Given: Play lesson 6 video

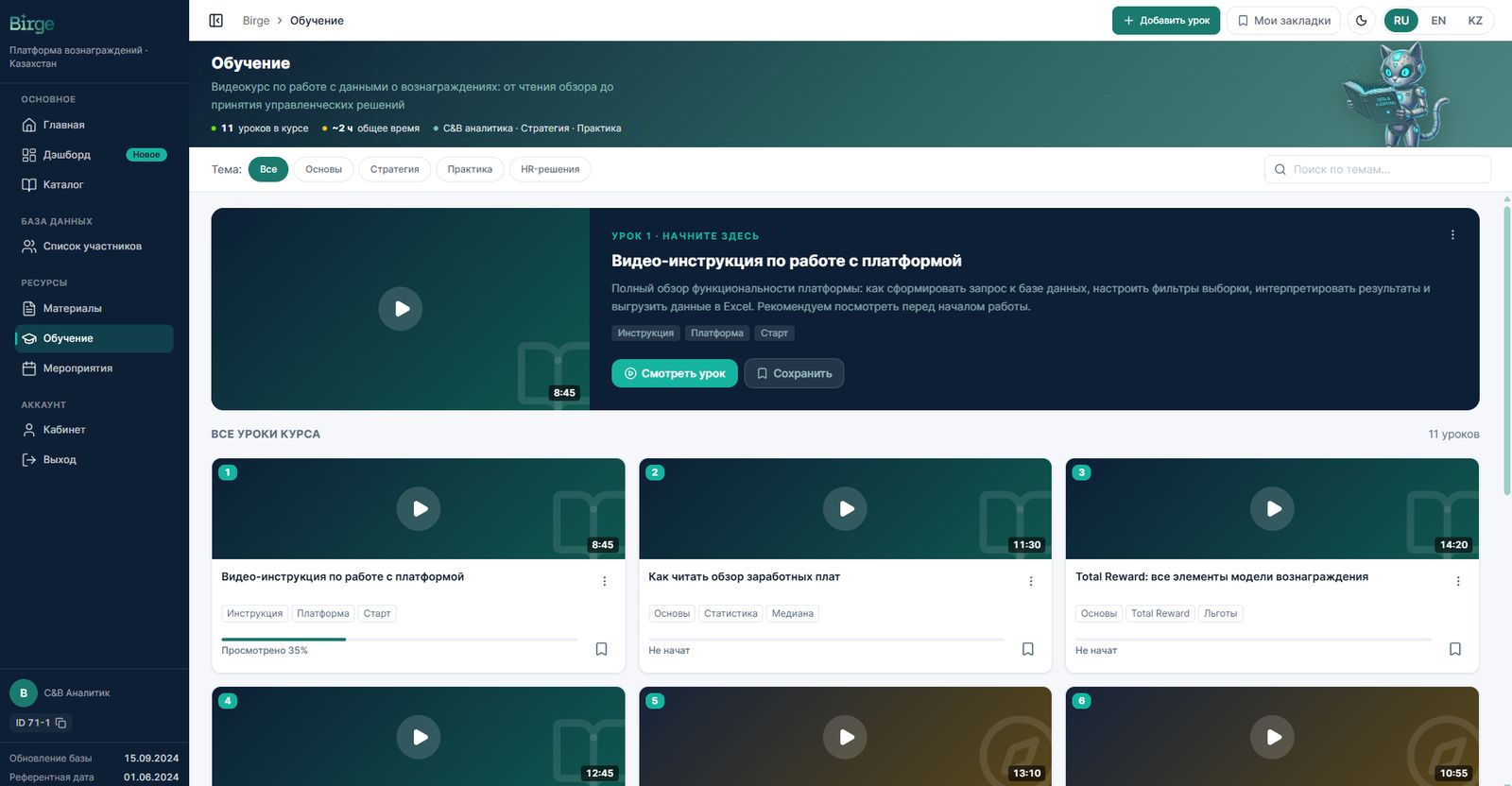Looking at the screenshot, I should coord(1273,737).
